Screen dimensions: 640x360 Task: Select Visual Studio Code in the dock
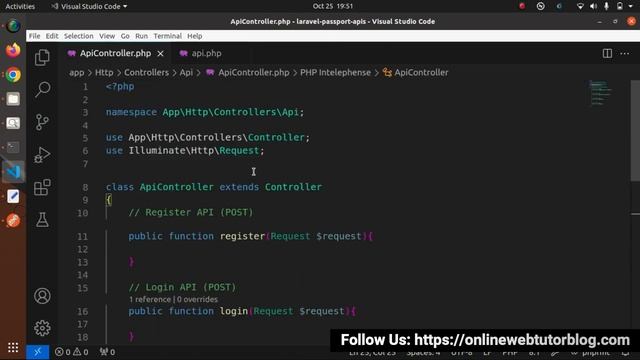coord(13,172)
